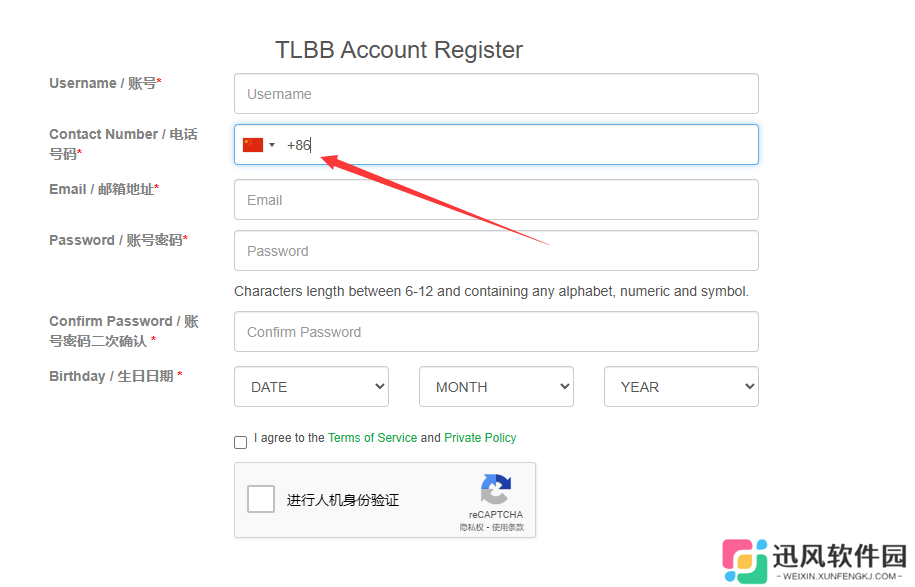Viewport: 915px width, 587px height.
Task: Expand the country code arrow beside the flag
Action: click(272, 145)
